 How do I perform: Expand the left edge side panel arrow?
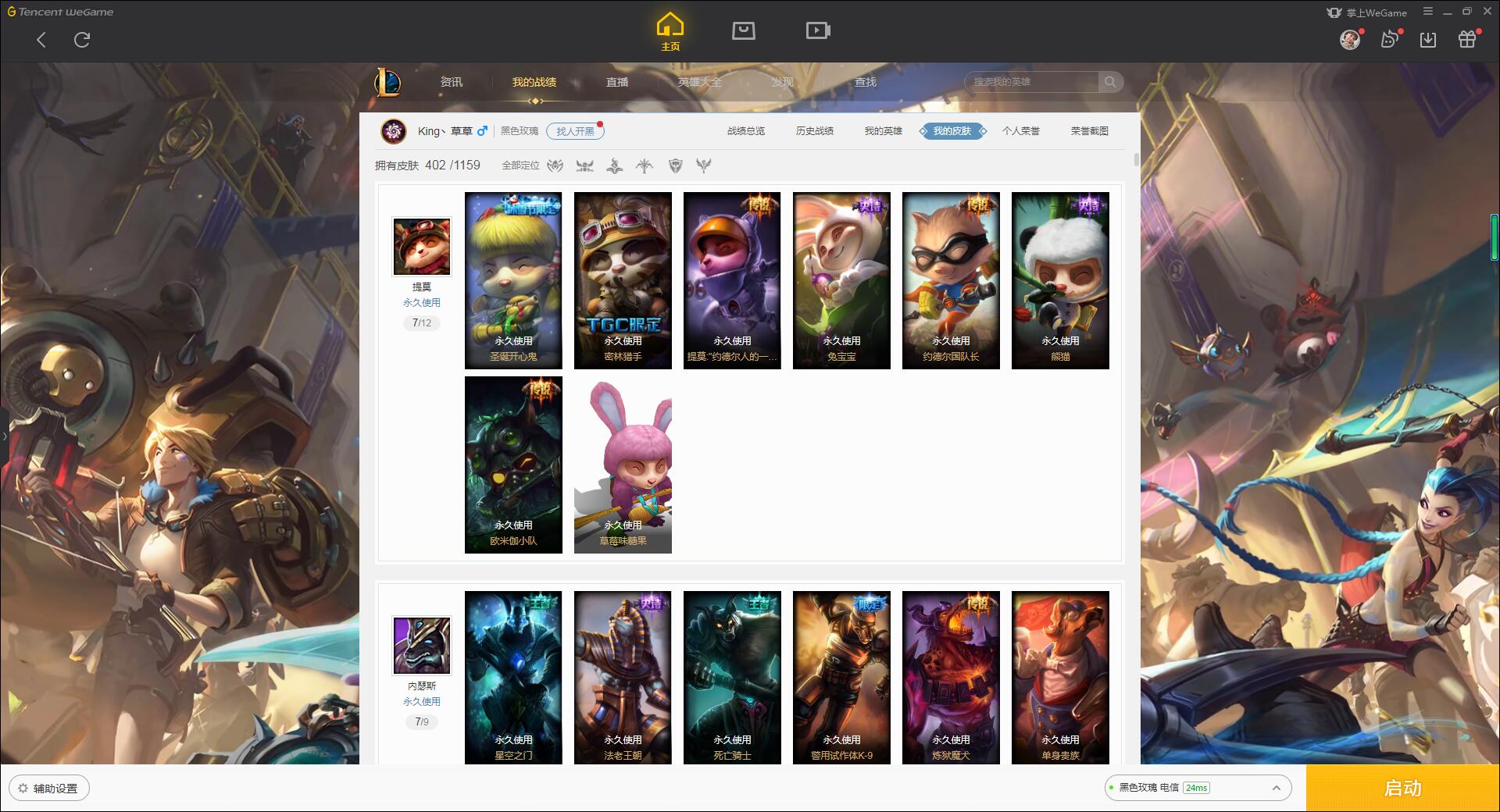point(4,436)
